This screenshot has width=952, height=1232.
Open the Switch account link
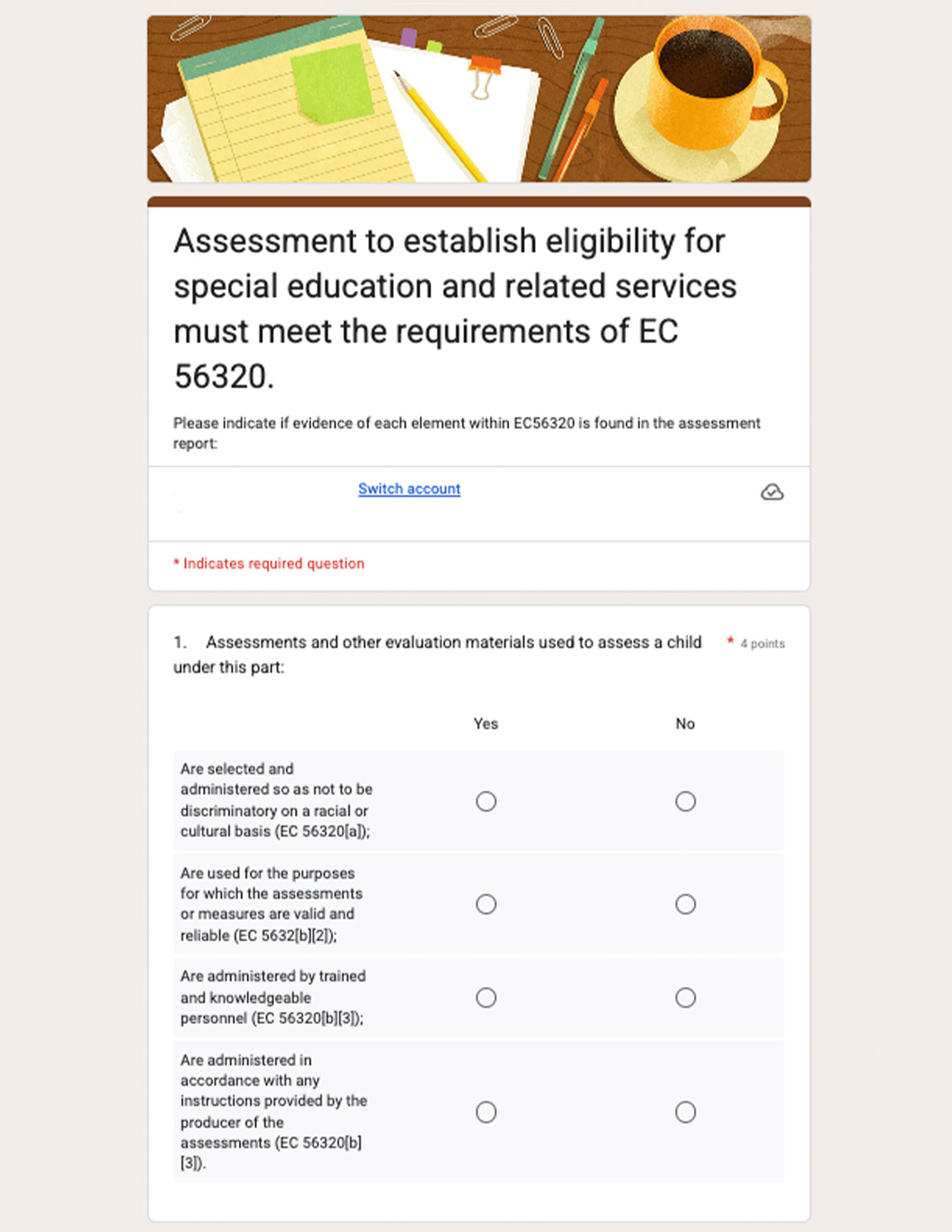(x=409, y=489)
